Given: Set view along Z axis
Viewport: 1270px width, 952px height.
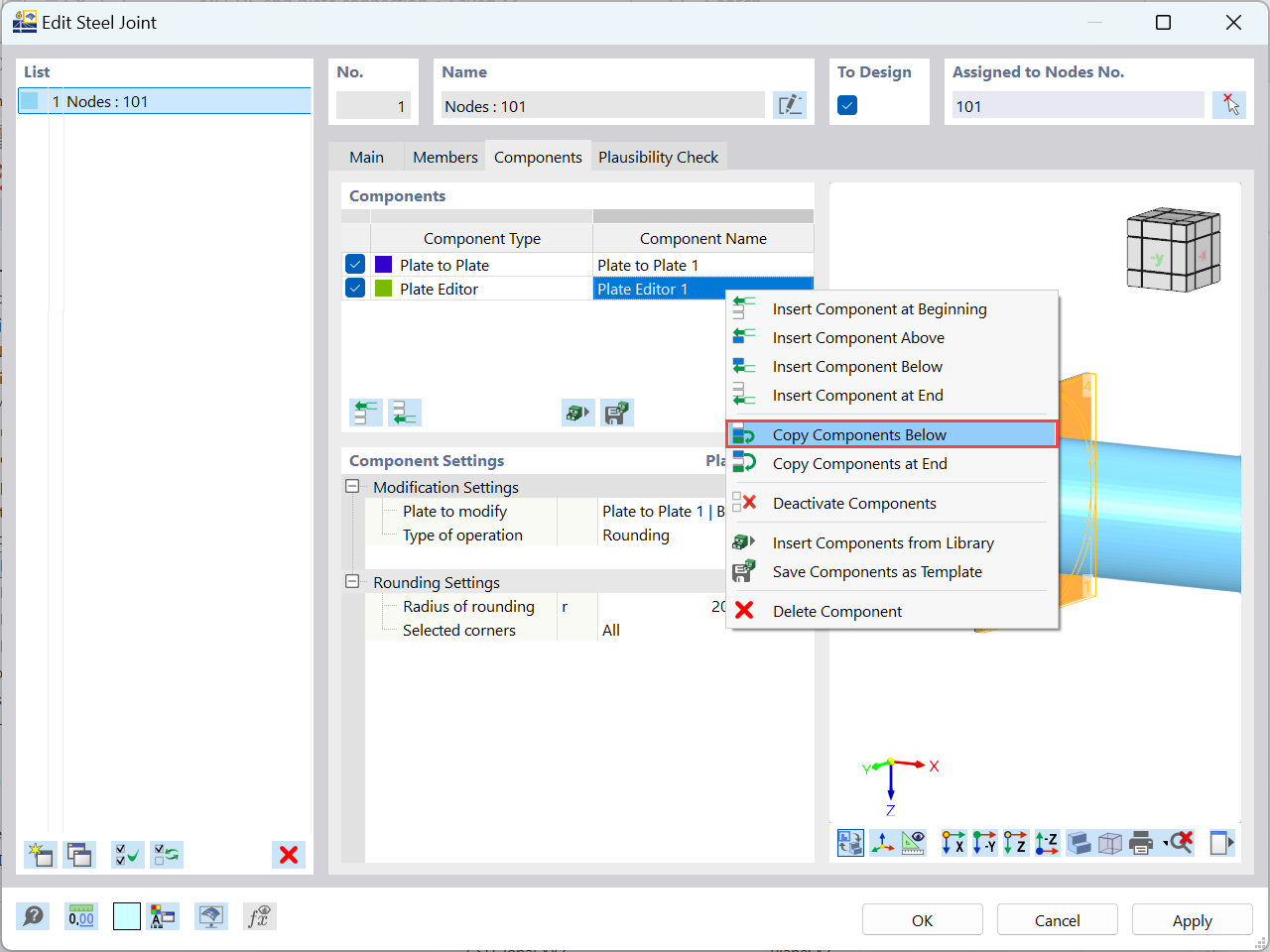Looking at the screenshot, I should coord(1015,843).
